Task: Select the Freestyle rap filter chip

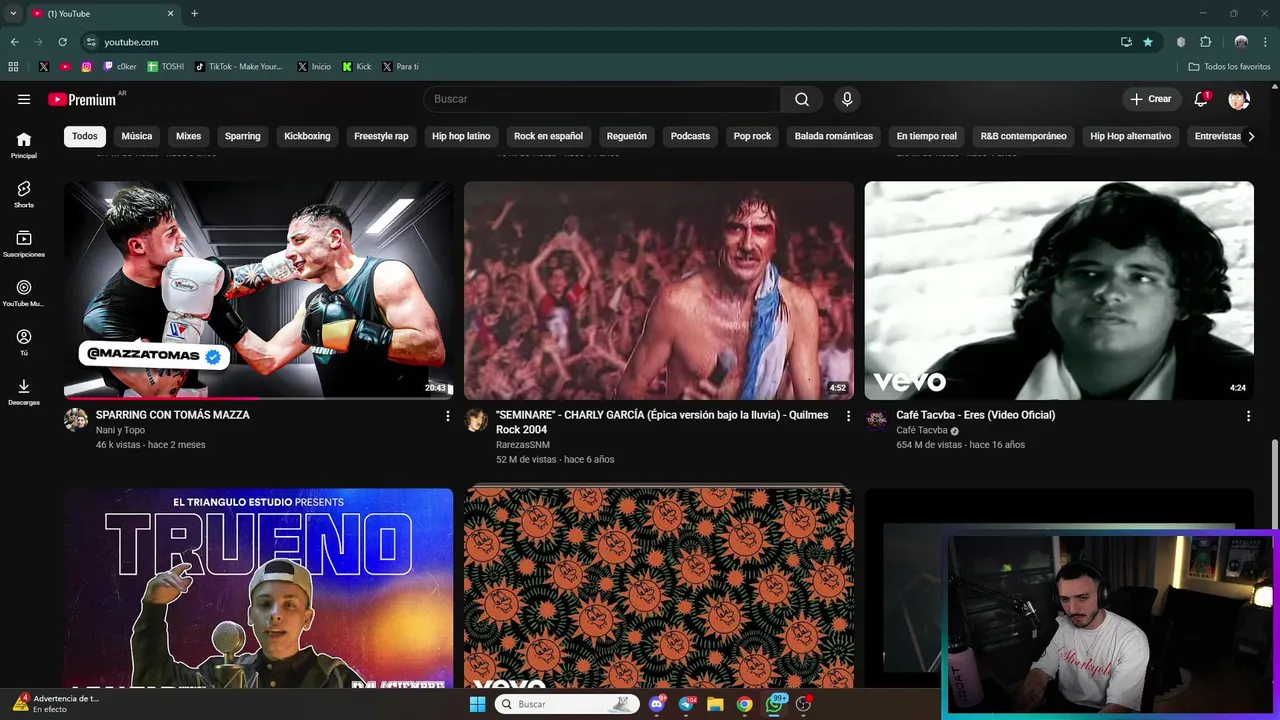Action: (381, 136)
